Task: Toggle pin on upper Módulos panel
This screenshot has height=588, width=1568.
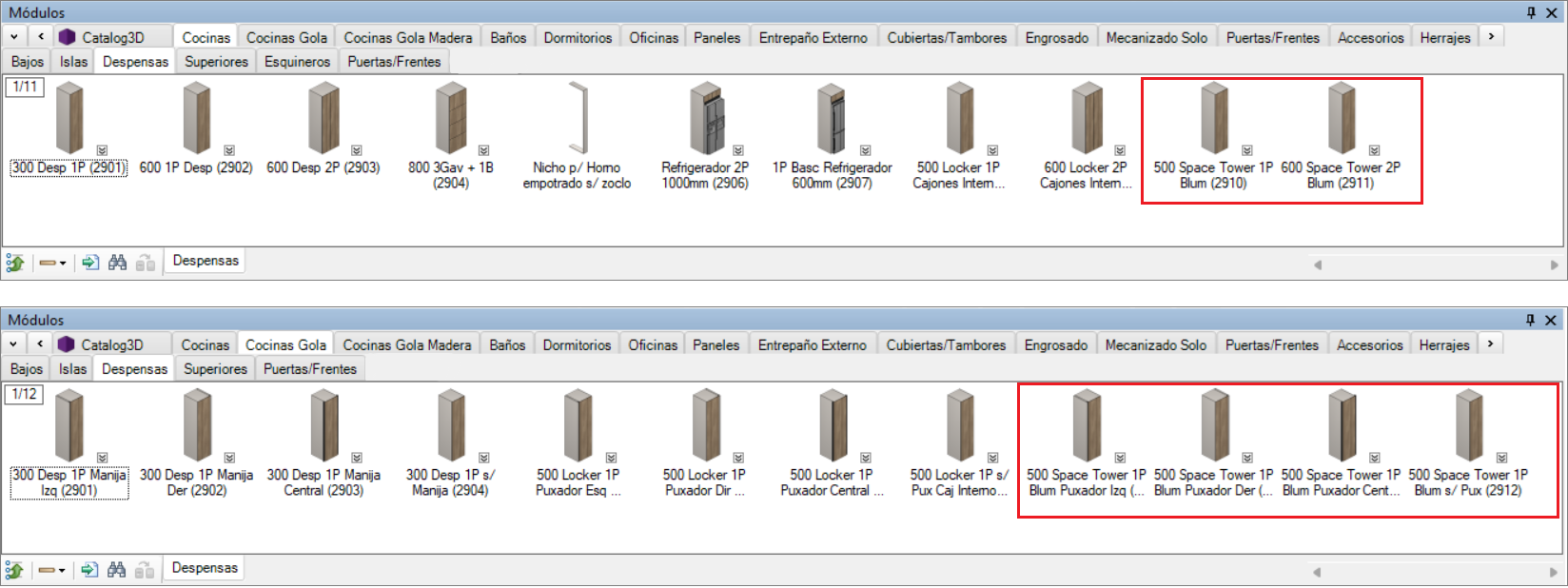Action: pos(1531,12)
